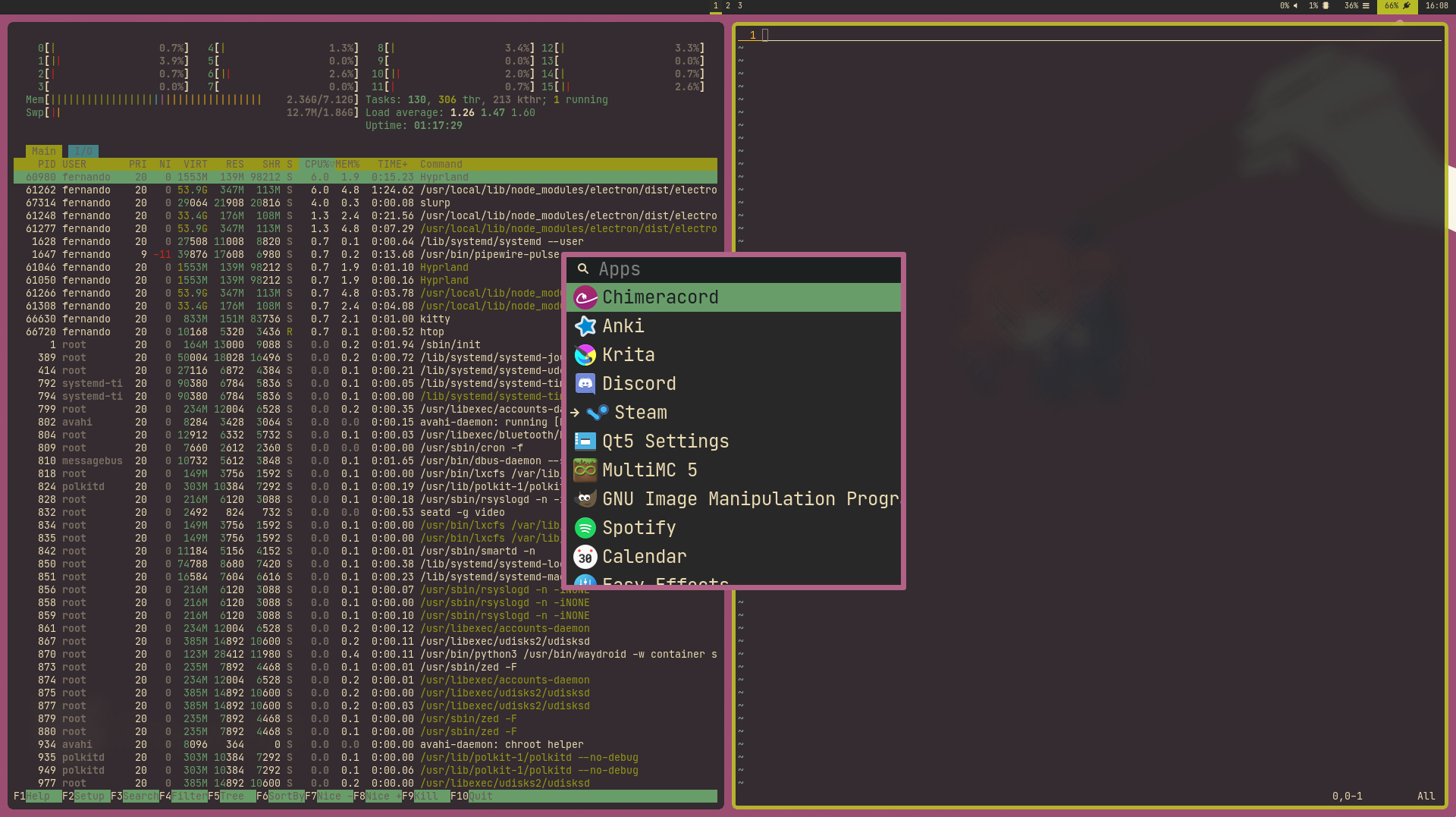Open the Calendar app icon
Viewport: 1456px width, 817px height.
point(585,557)
